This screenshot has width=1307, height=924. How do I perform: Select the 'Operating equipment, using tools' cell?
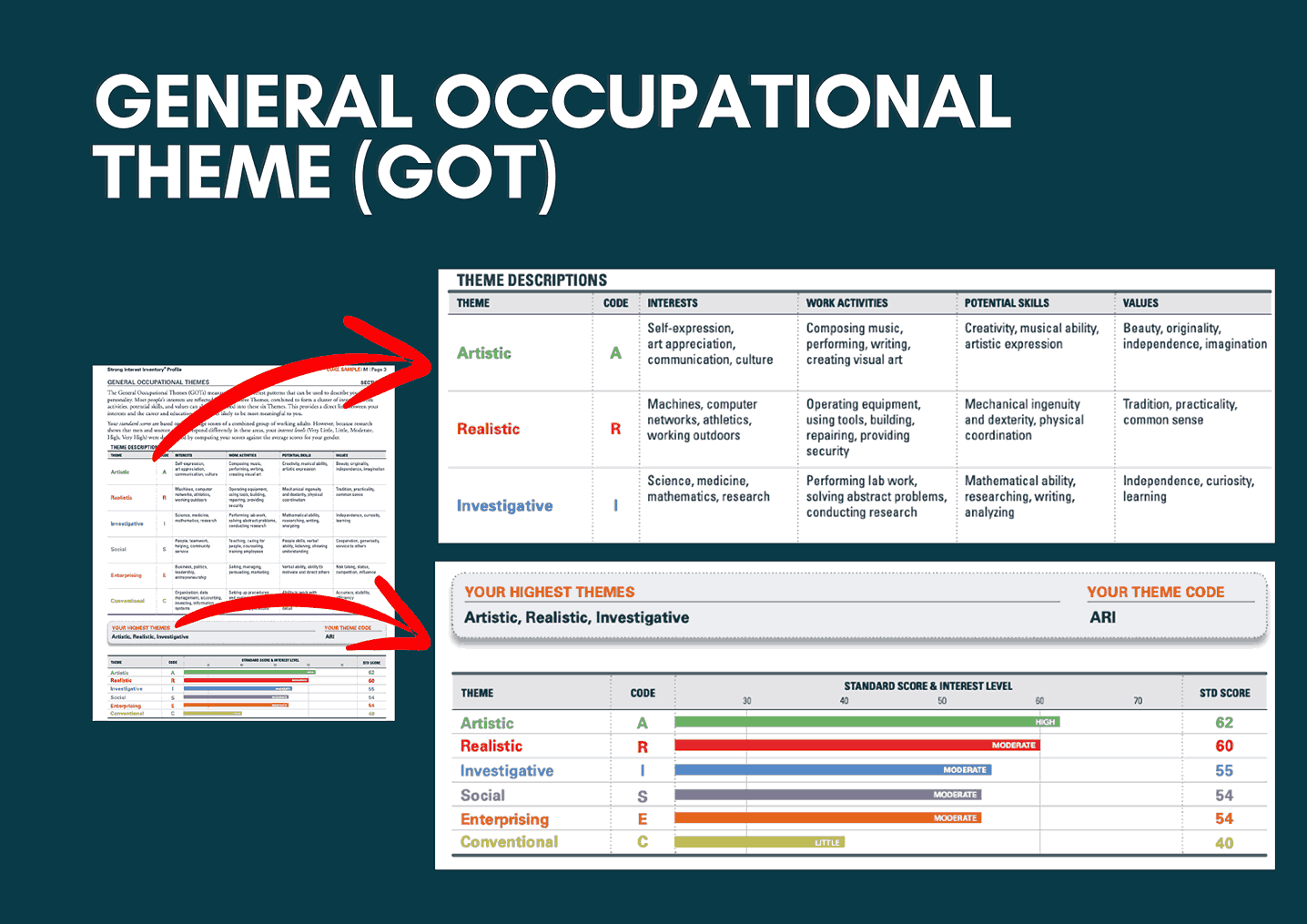863,428
